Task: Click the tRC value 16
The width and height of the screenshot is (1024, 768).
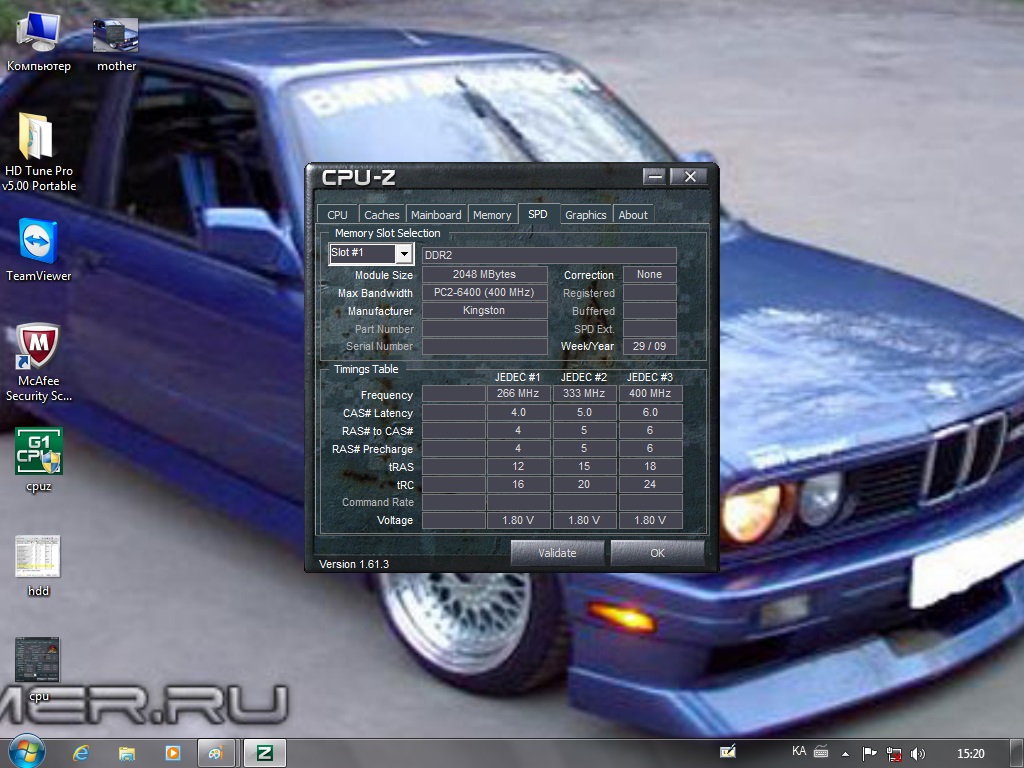Action: 518,484
